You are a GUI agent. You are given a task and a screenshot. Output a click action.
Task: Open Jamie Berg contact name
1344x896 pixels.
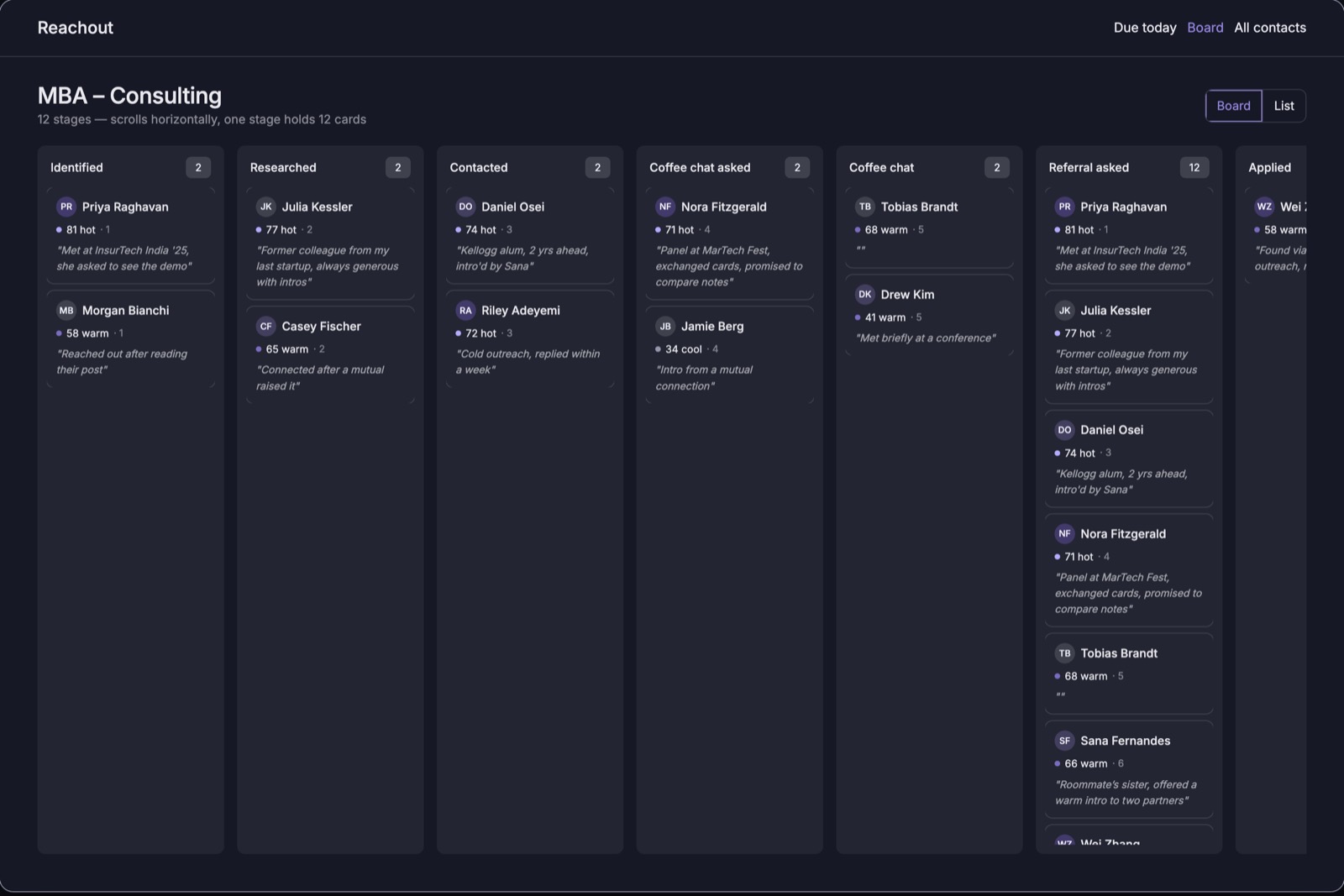coord(712,326)
